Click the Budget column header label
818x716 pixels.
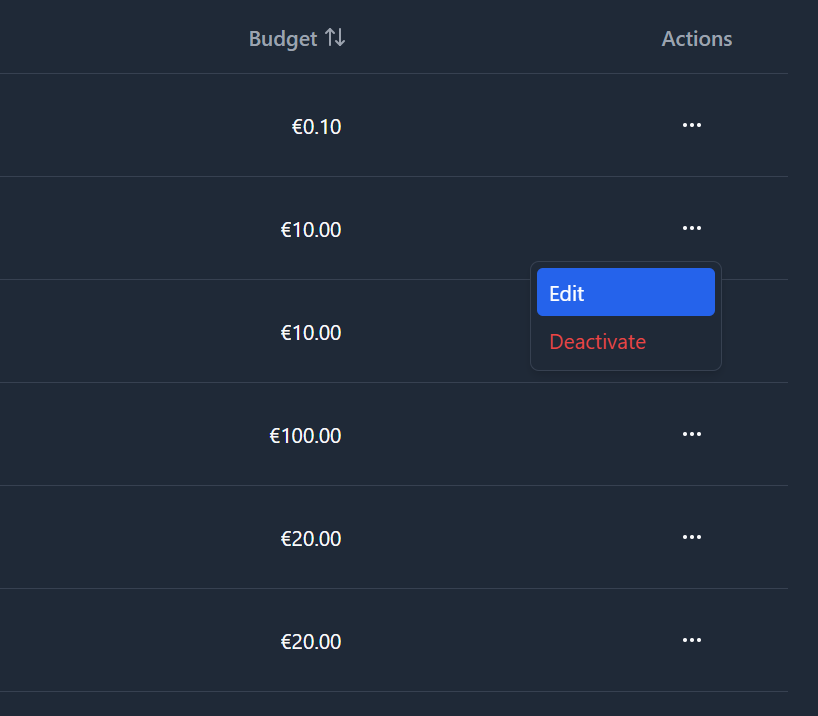tap(283, 39)
